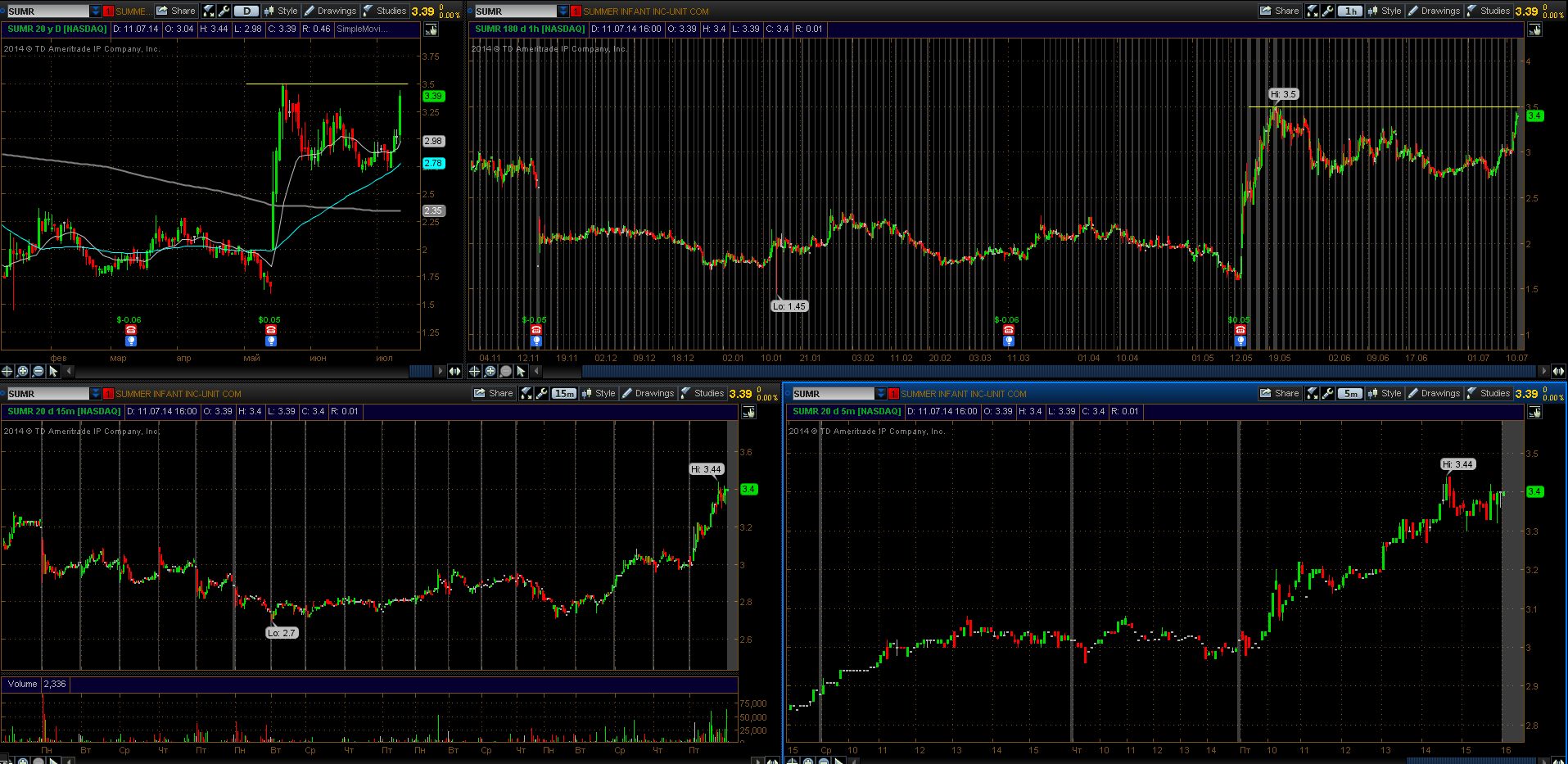Click the quick study flask icon in 5m chart
Viewport: 1568px width, 764px height.
tap(1313, 393)
